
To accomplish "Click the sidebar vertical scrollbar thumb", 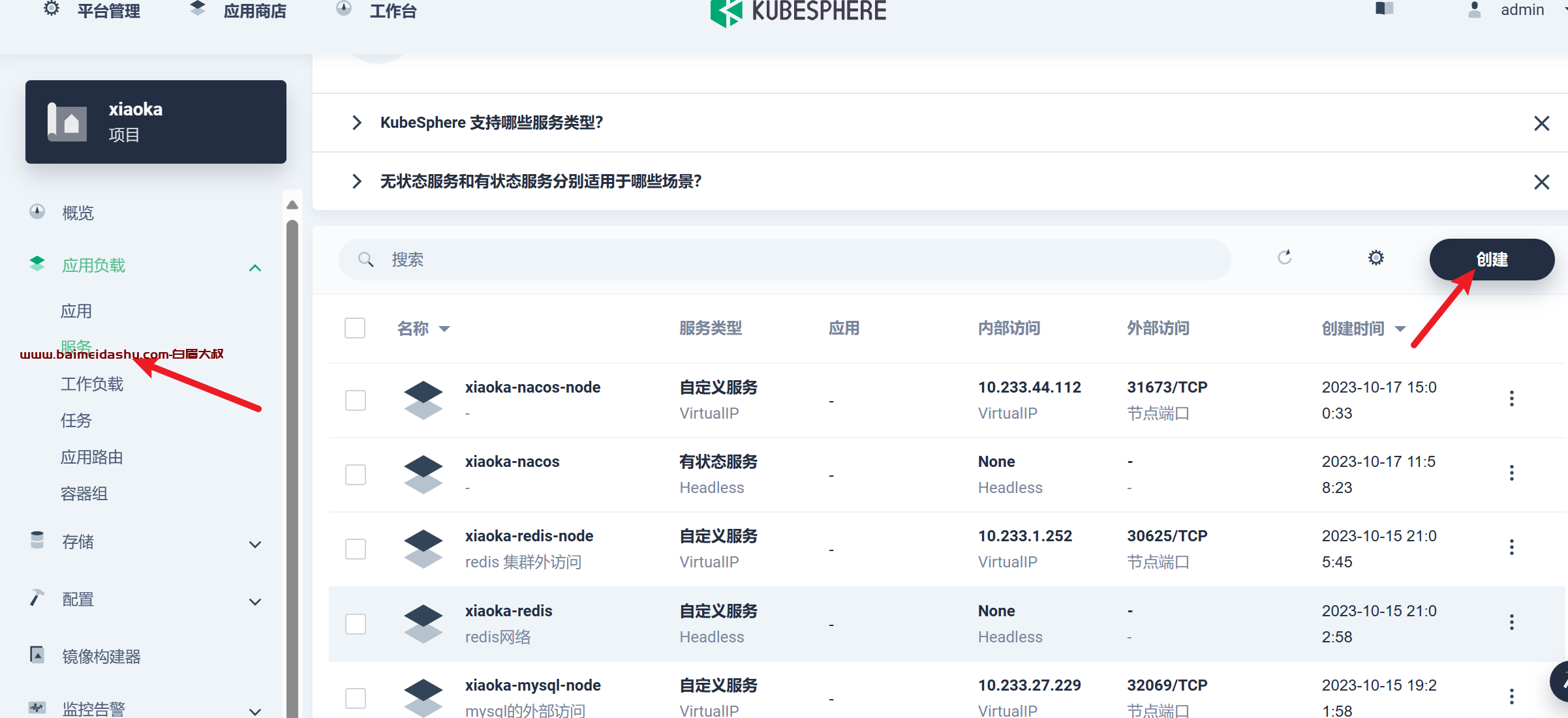I will click(x=292, y=468).
